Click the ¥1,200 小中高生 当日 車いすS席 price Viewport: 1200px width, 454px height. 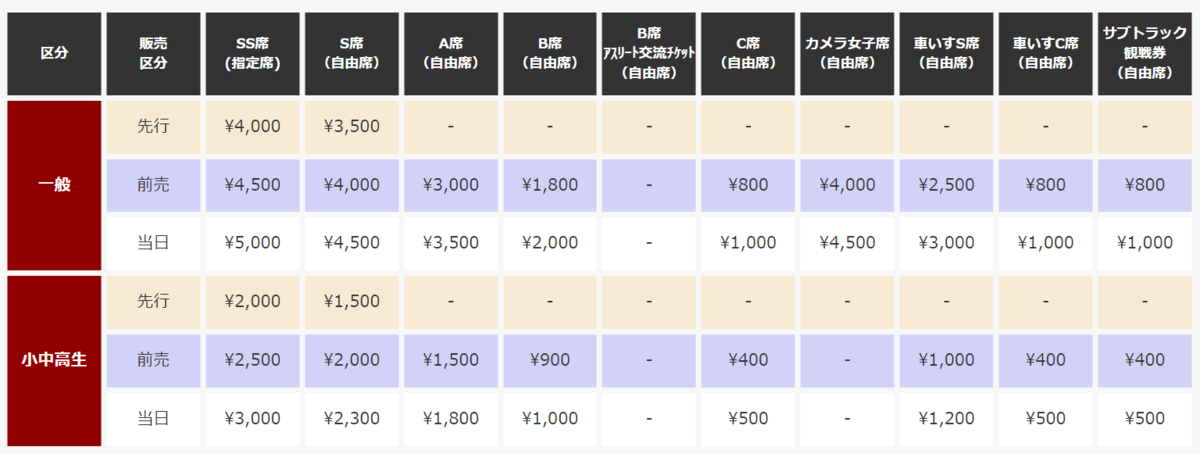coord(945,418)
